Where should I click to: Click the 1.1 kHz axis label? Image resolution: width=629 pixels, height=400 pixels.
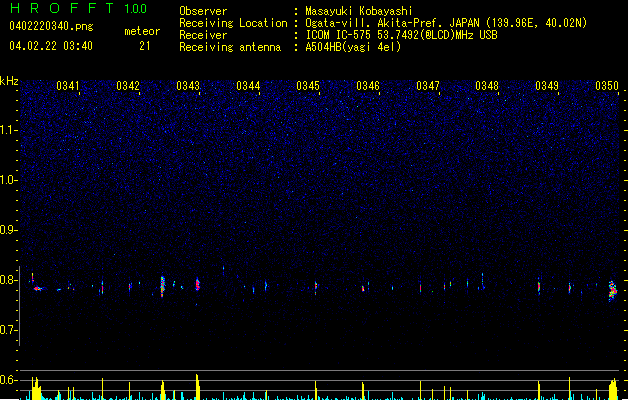(9, 130)
